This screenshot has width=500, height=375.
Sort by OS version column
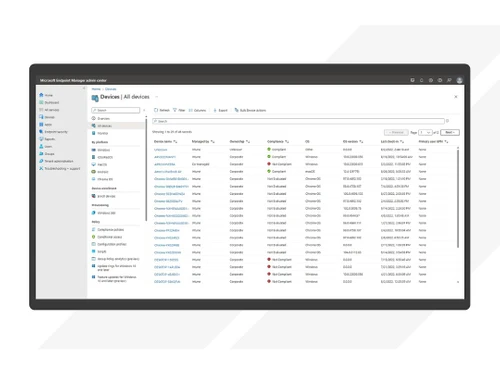tap(353, 142)
